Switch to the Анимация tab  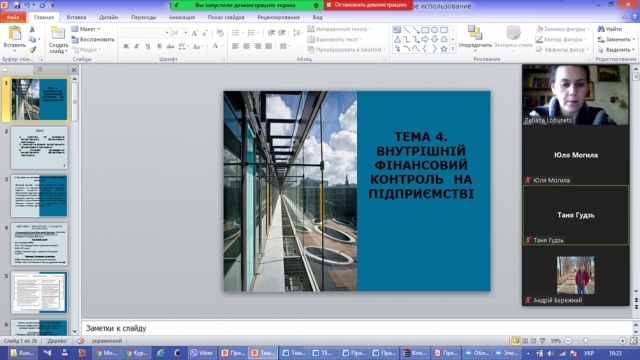(x=182, y=17)
